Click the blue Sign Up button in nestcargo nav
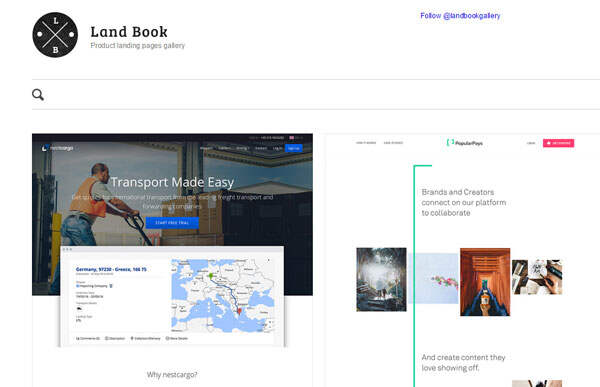This screenshot has width=600, height=387. point(293,148)
